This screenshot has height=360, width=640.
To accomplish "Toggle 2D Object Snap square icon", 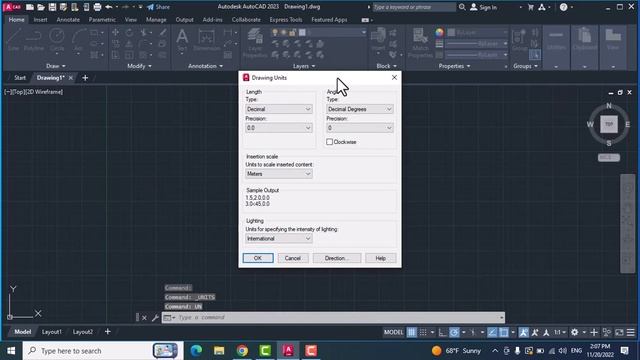I will pyautogui.click(x=504, y=332).
